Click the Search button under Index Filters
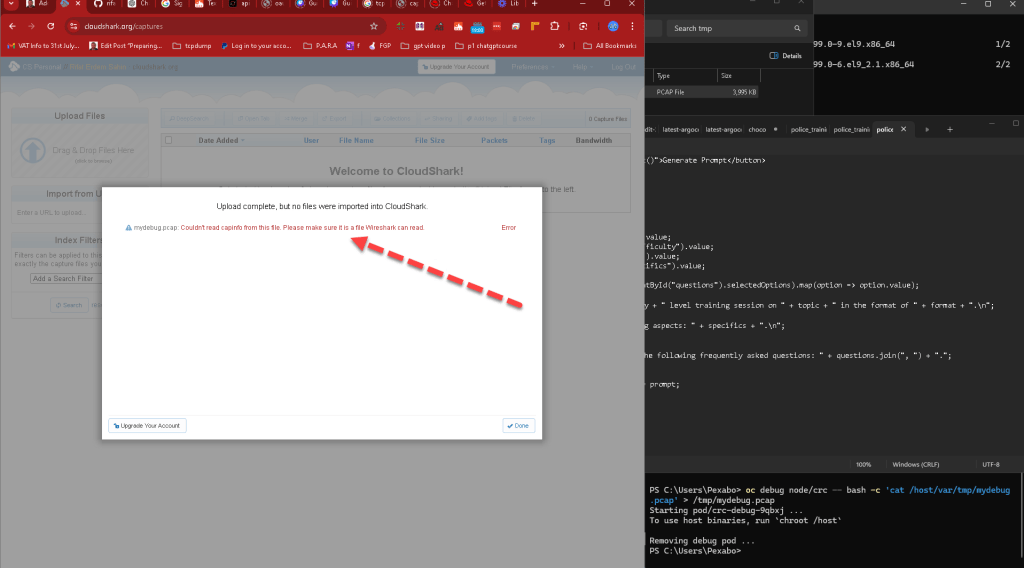This screenshot has width=1024, height=568. [x=69, y=305]
